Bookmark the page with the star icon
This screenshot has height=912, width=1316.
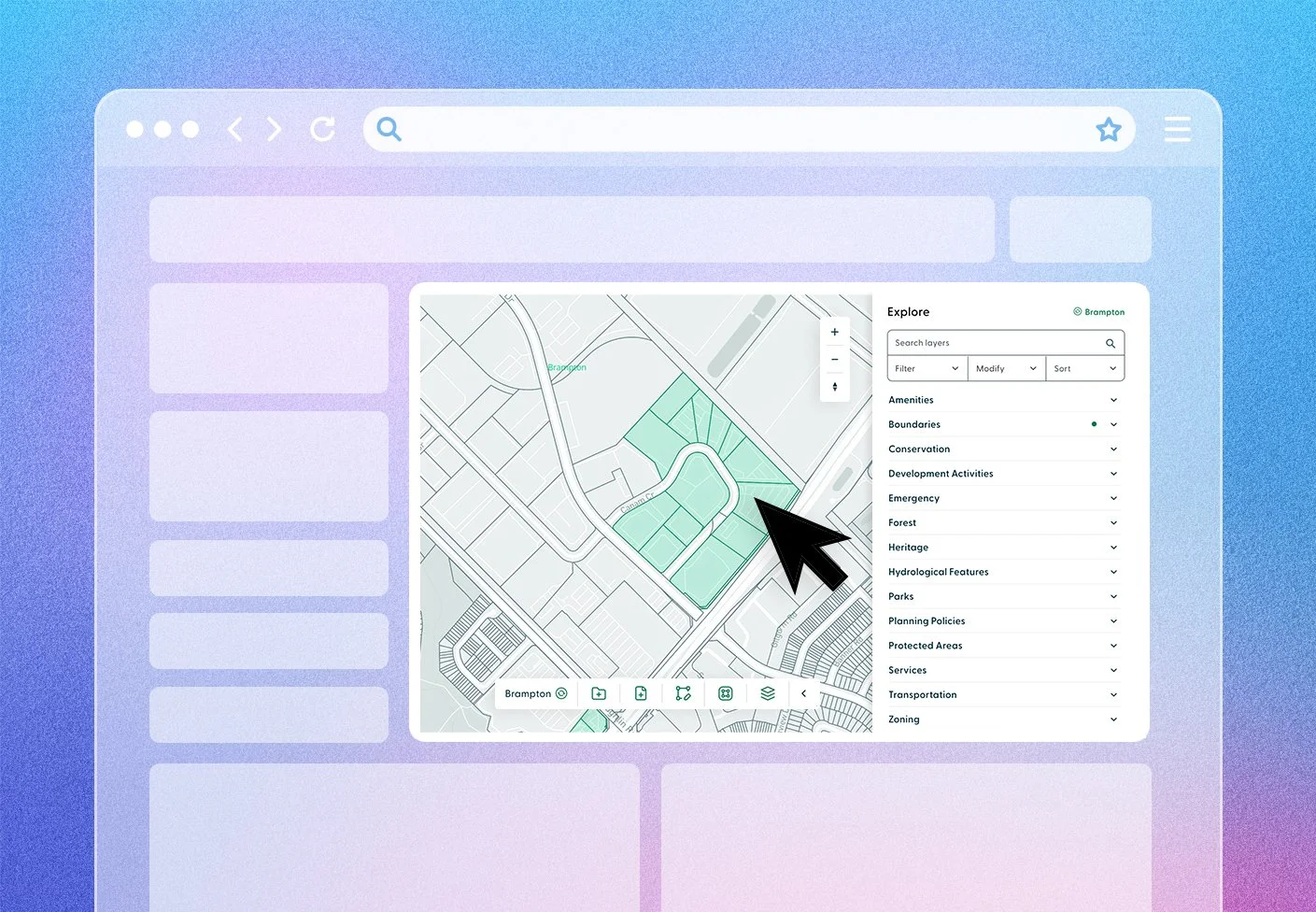(1109, 129)
